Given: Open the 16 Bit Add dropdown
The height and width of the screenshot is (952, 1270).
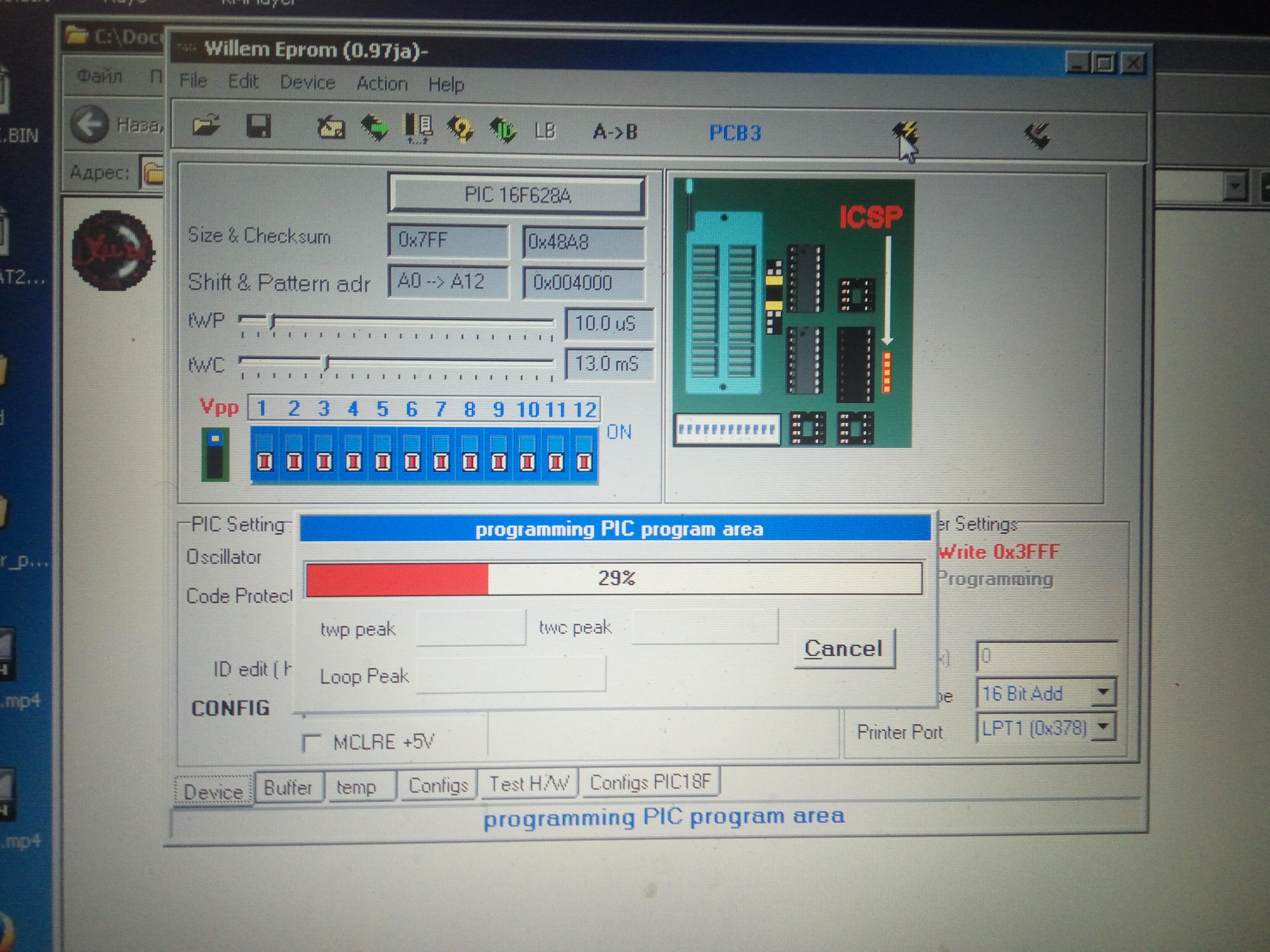Looking at the screenshot, I should click(x=1102, y=693).
